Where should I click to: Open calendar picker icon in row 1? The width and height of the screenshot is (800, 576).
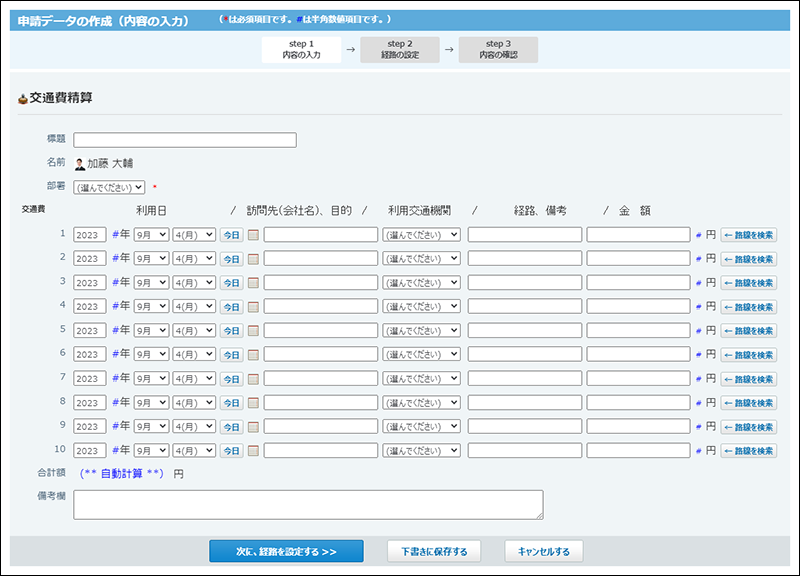point(253,235)
